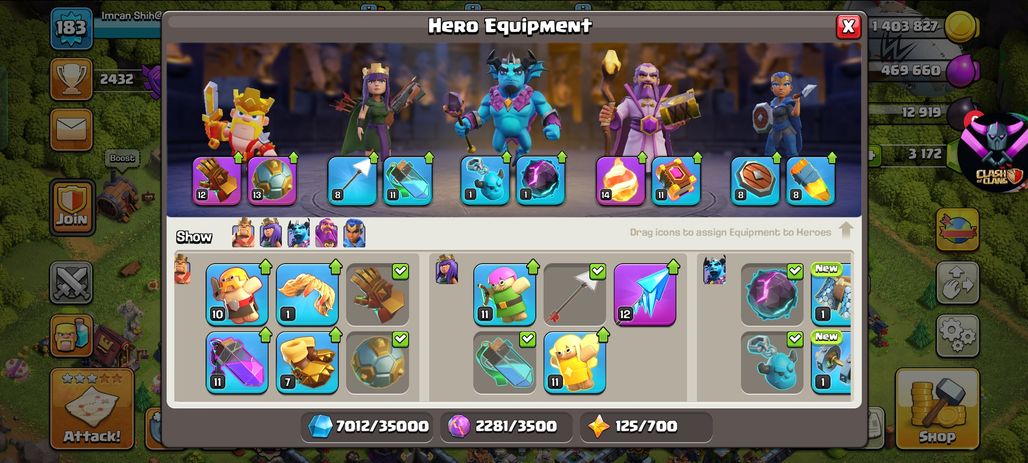Open the Shop button
The height and width of the screenshot is (463, 1028).
coord(936,408)
